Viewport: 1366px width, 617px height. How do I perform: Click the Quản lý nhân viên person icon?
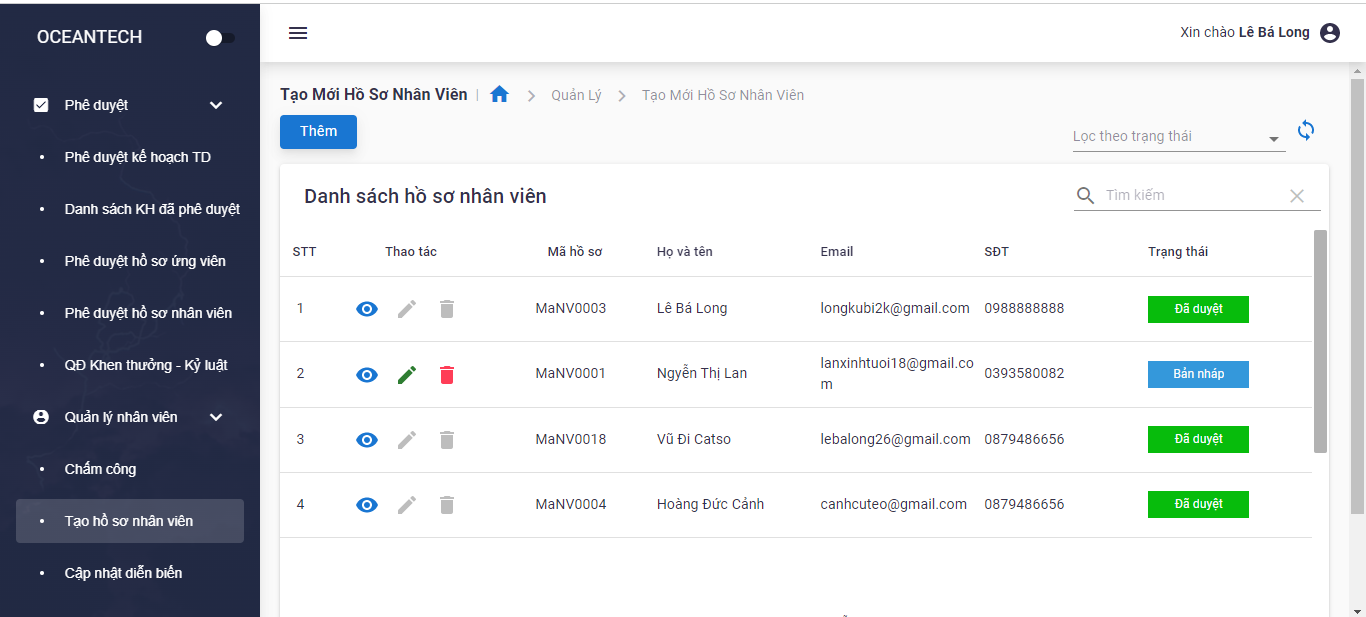click(41, 417)
